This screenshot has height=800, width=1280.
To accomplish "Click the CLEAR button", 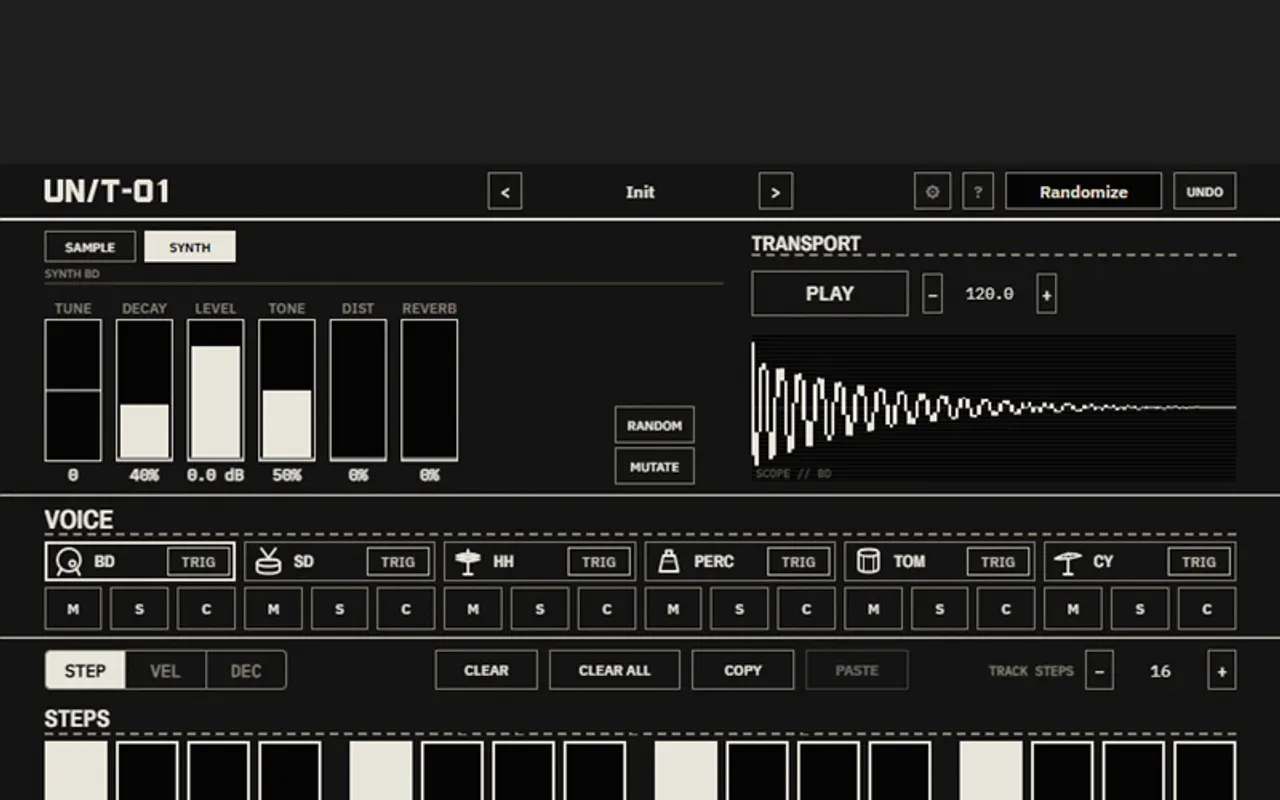I will tap(486, 671).
